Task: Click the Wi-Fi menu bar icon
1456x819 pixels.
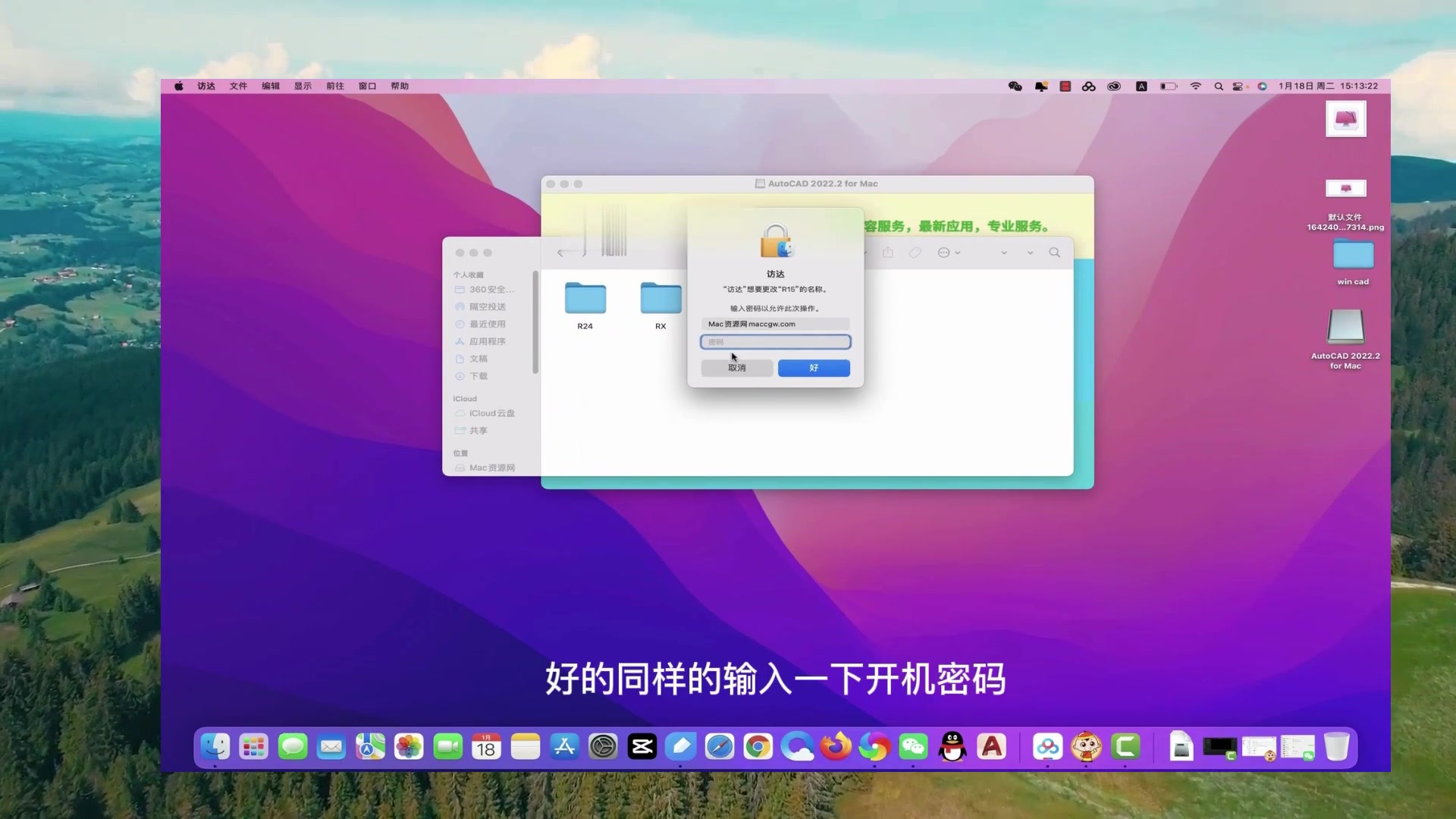Action: [1196, 86]
